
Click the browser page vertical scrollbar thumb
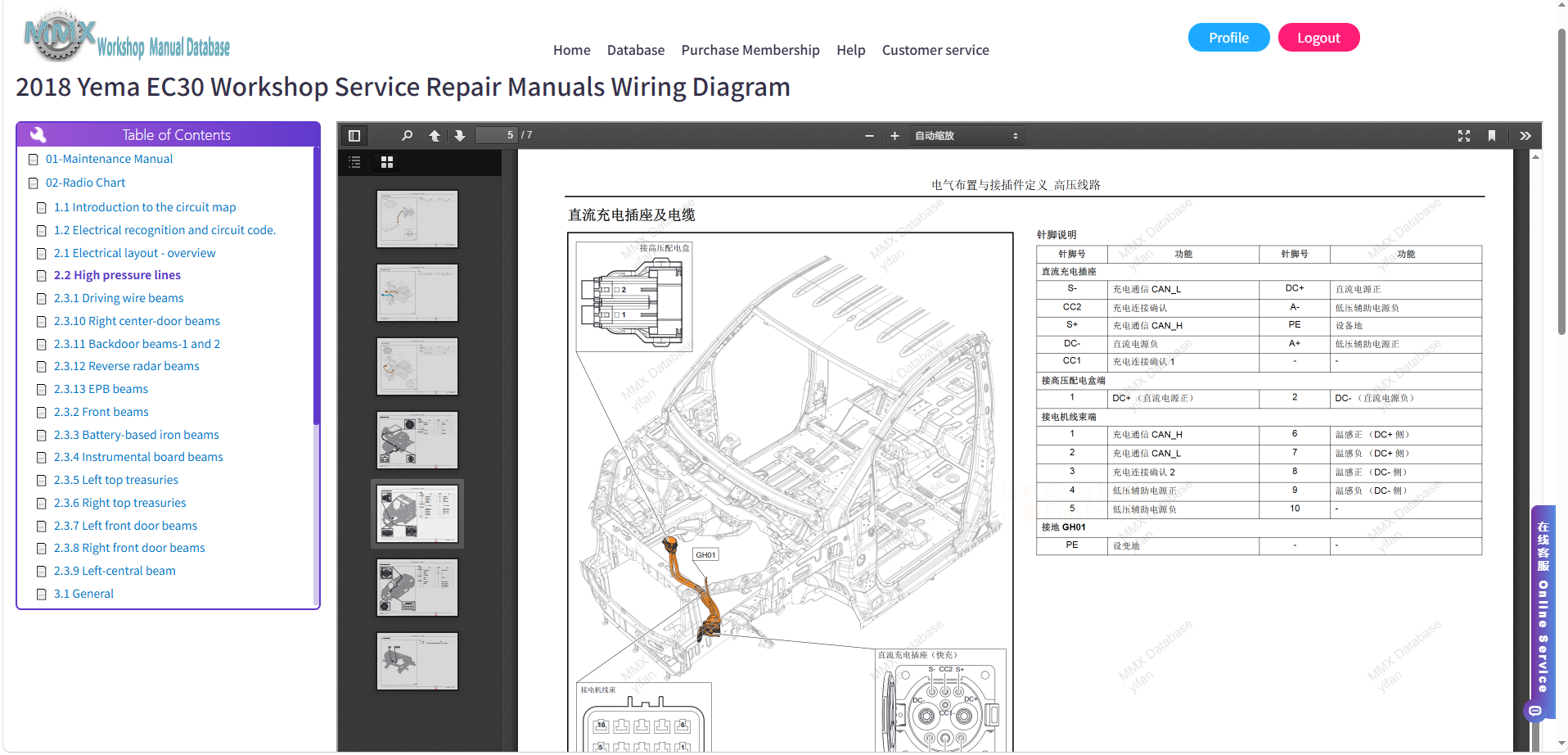pos(1561,182)
